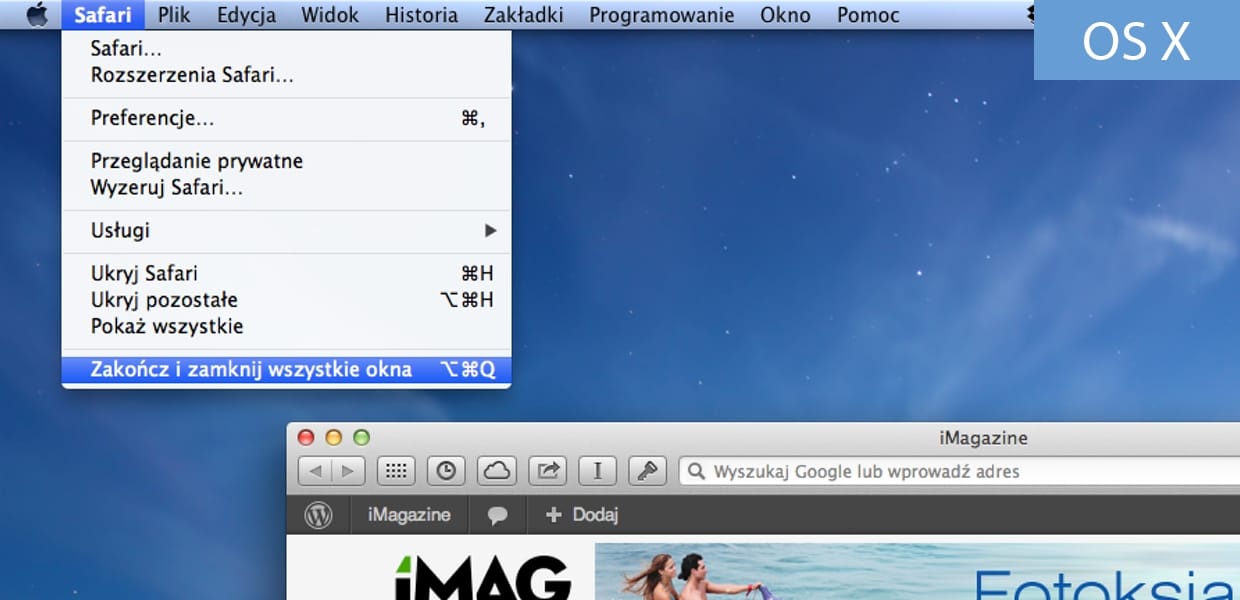Open the Apple menu
This screenshot has height=600, width=1240.
pyautogui.click(x=36, y=15)
